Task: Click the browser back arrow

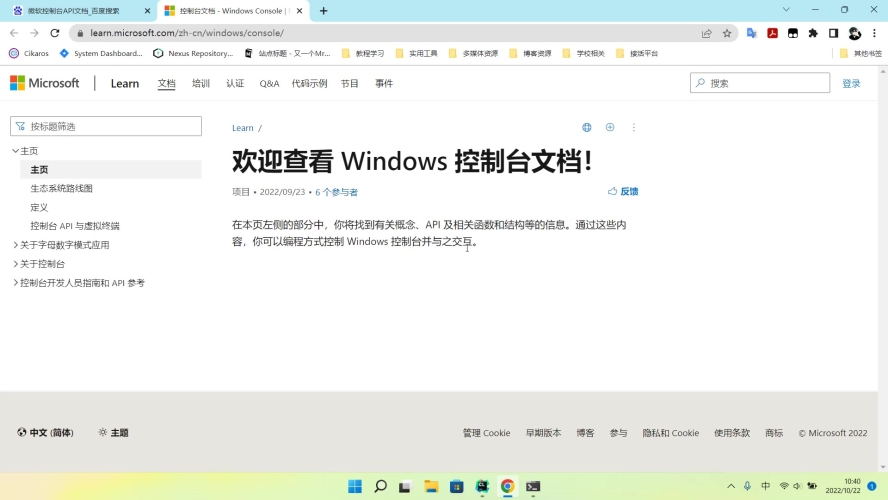Action: pyautogui.click(x=14, y=33)
